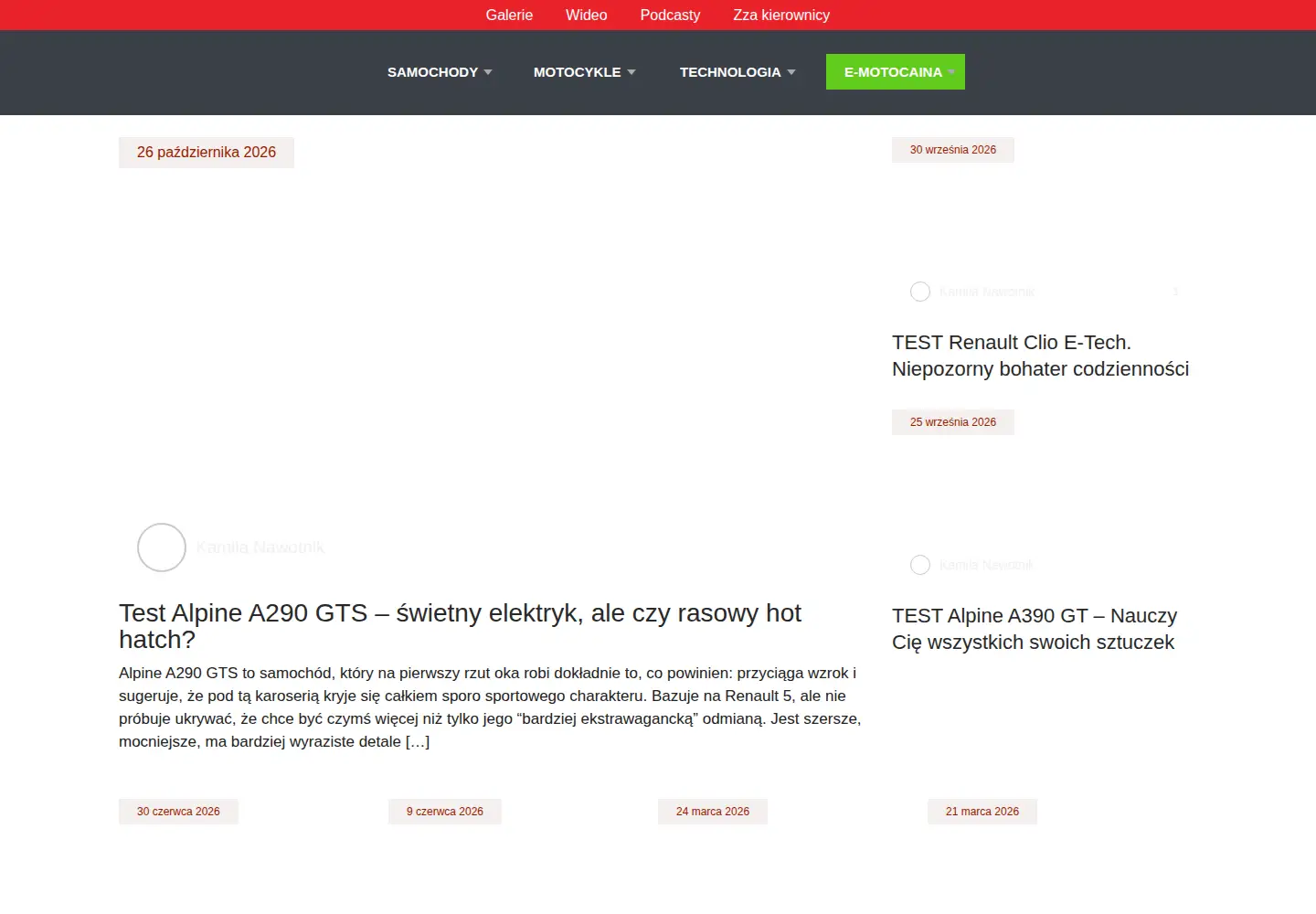Click the 24 marca 2026 date badge
The height and width of the screenshot is (914, 1316).
click(x=713, y=812)
